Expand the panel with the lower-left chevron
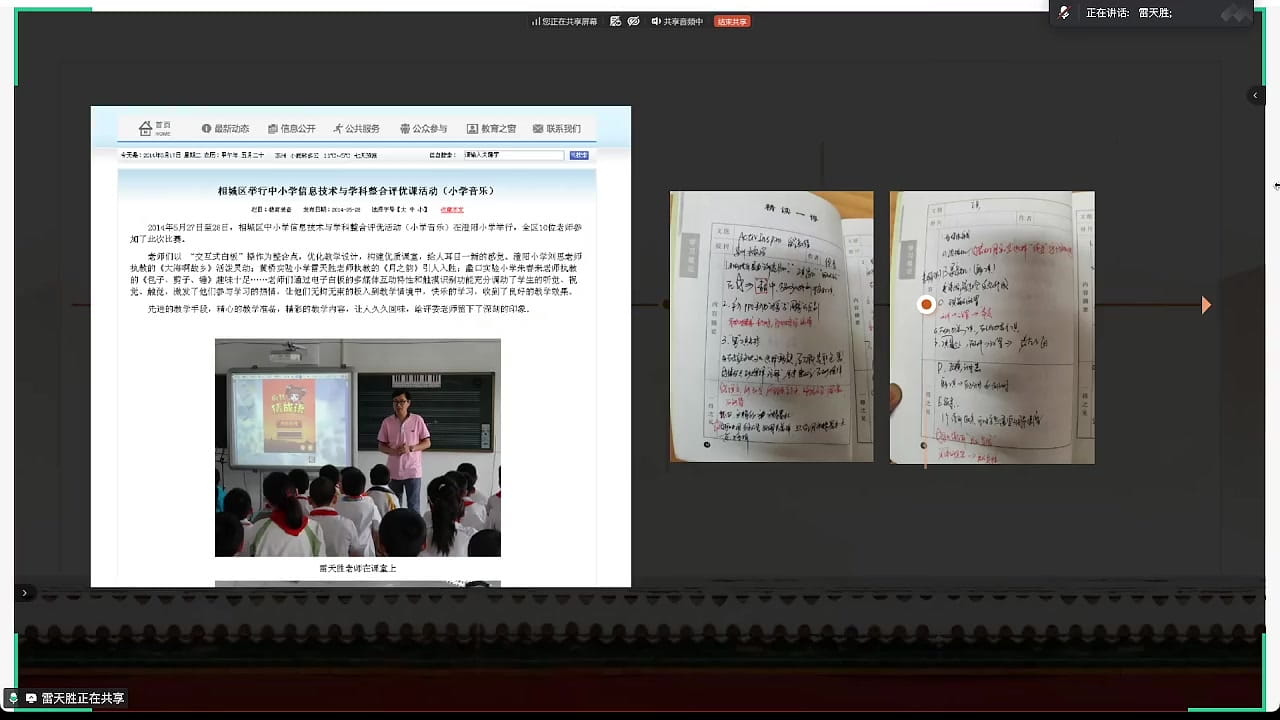 tap(24, 593)
